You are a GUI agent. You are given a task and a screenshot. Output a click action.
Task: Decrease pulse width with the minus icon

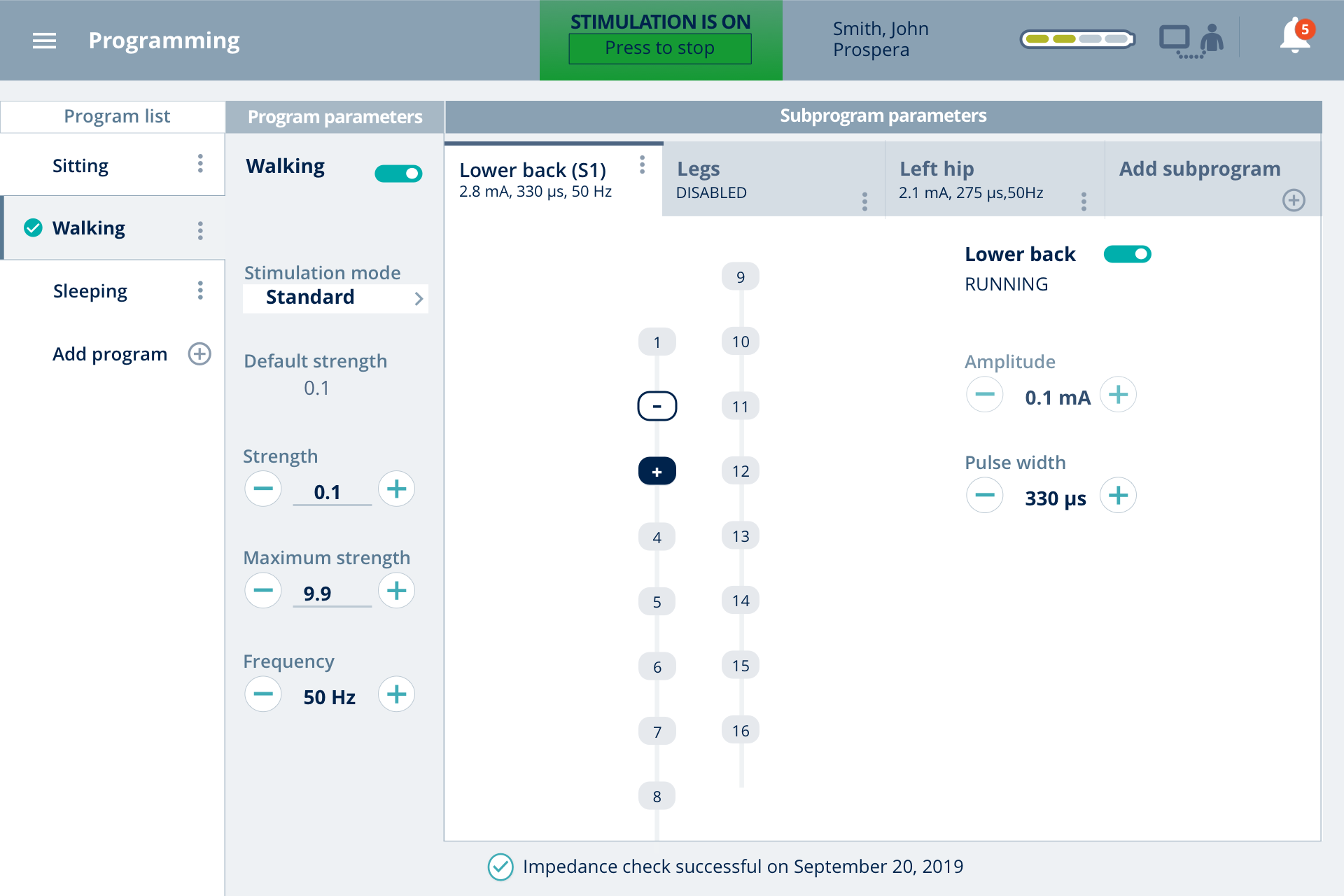(x=984, y=496)
